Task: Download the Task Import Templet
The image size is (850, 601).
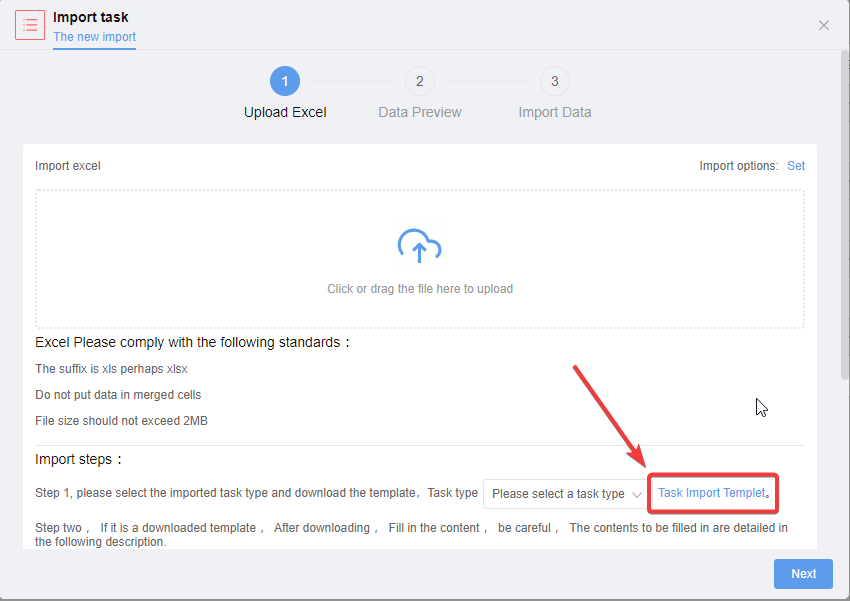Action: [x=712, y=493]
